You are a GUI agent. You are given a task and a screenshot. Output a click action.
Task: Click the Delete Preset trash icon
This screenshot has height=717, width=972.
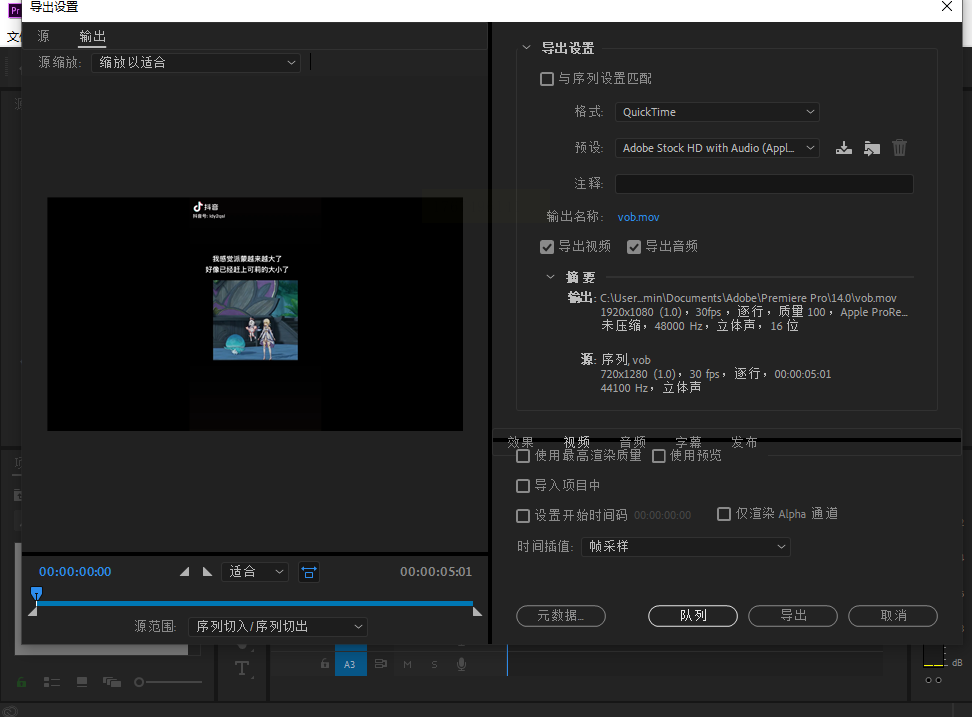900,148
